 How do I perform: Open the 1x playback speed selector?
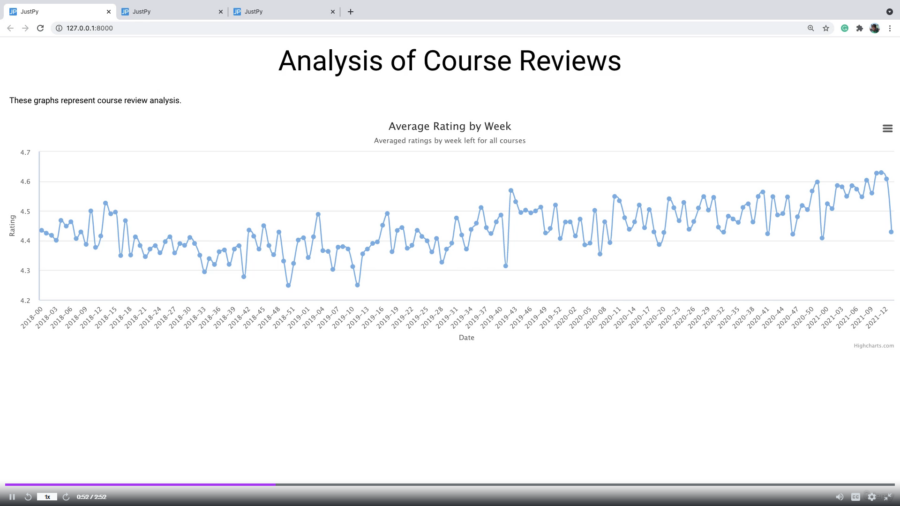tap(46, 496)
